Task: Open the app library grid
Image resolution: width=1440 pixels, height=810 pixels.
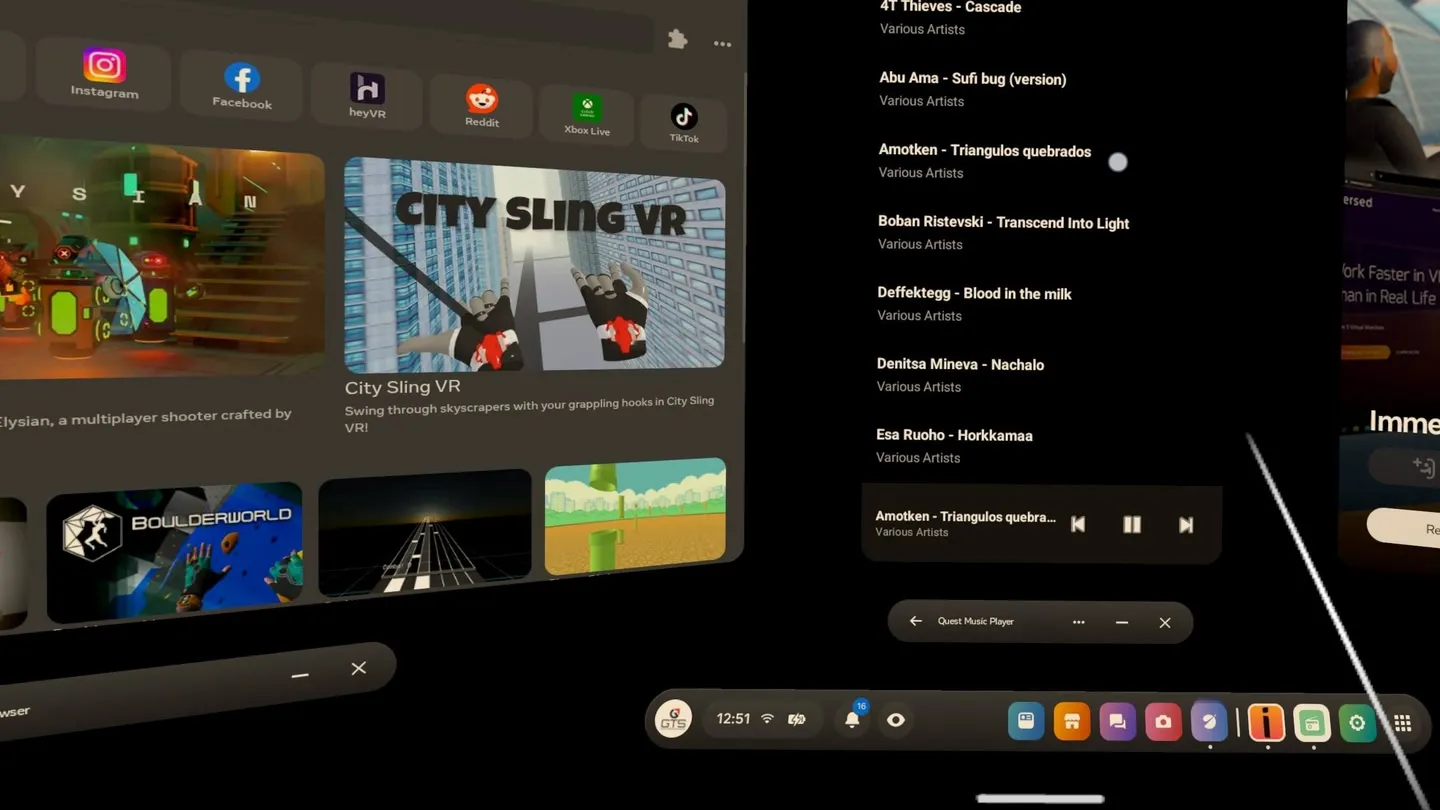Action: click(1403, 724)
